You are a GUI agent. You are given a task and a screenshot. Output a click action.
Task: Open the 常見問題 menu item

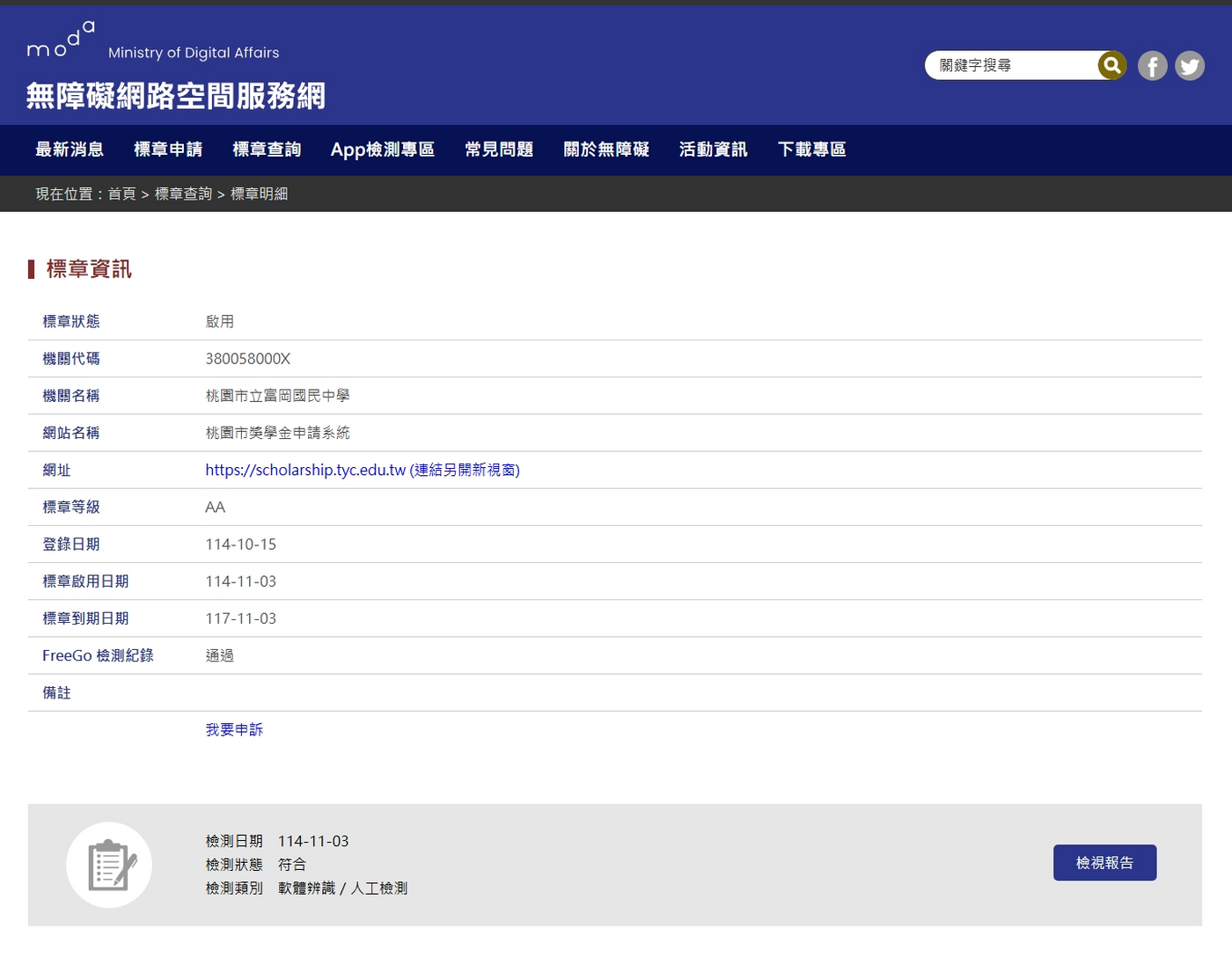(499, 150)
